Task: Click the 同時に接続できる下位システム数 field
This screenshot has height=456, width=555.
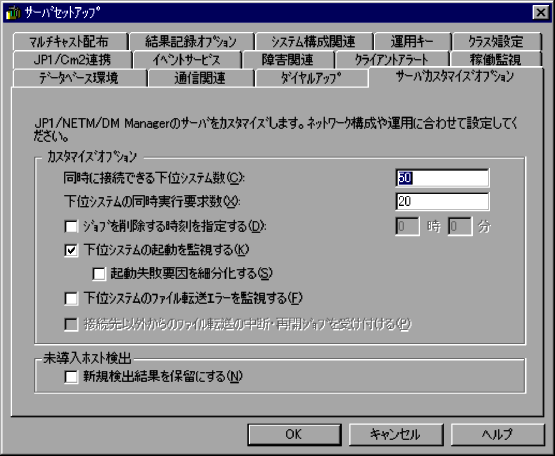Action: tap(442, 178)
